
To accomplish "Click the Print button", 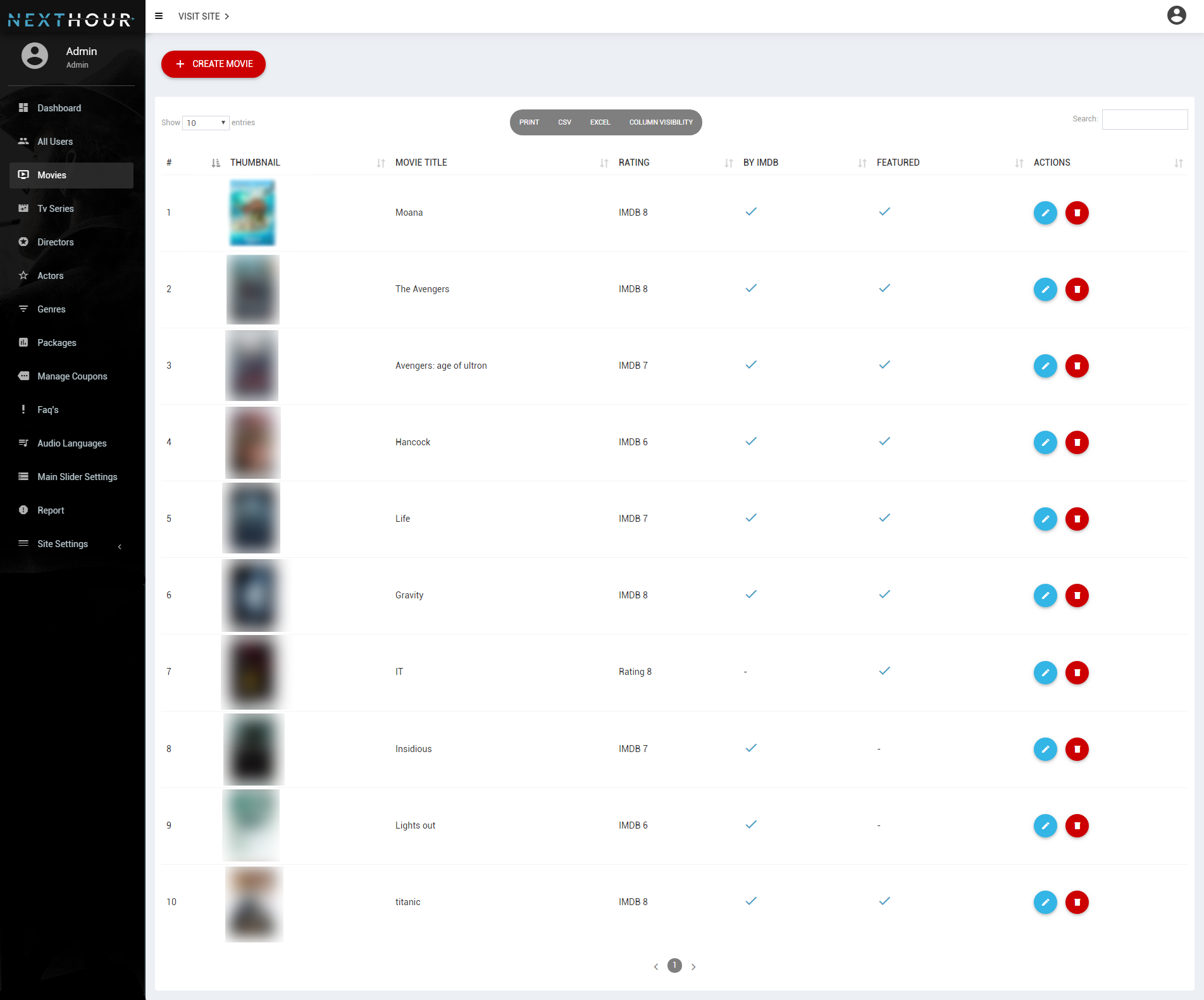I will point(529,122).
